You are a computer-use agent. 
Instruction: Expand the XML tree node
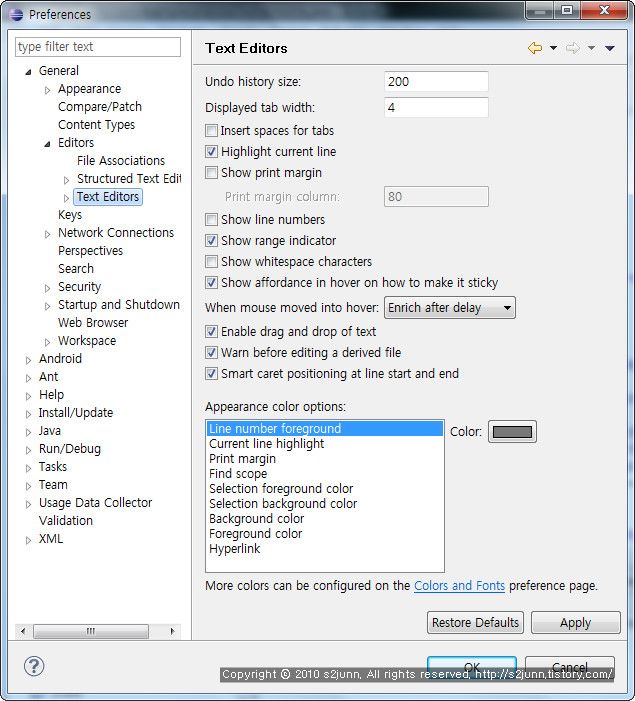coord(28,540)
